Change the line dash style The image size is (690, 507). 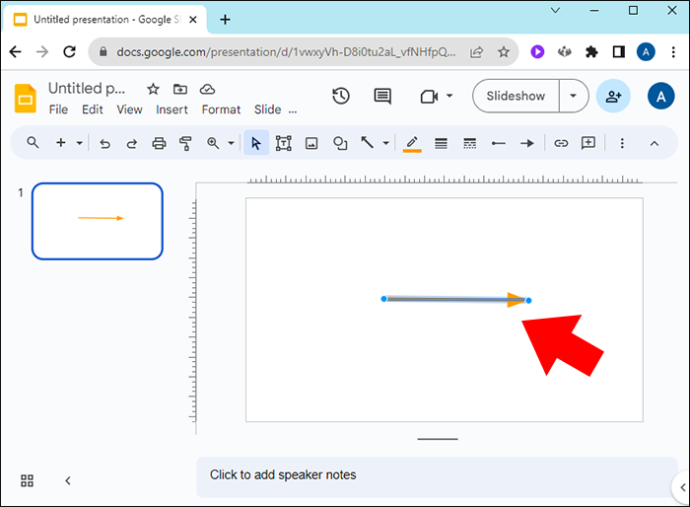tap(470, 143)
